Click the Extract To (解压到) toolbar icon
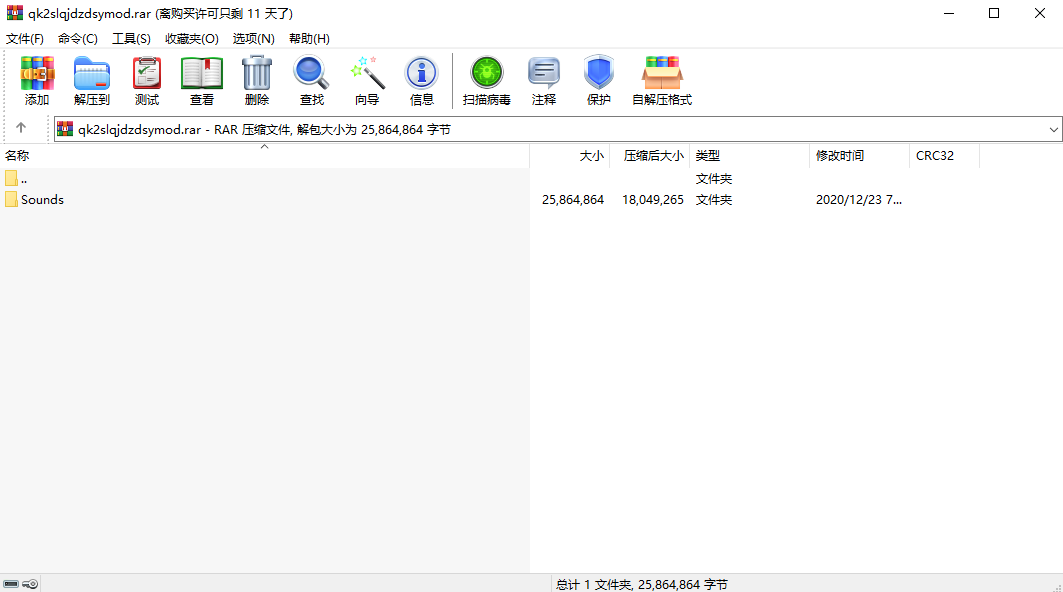 pos(92,73)
